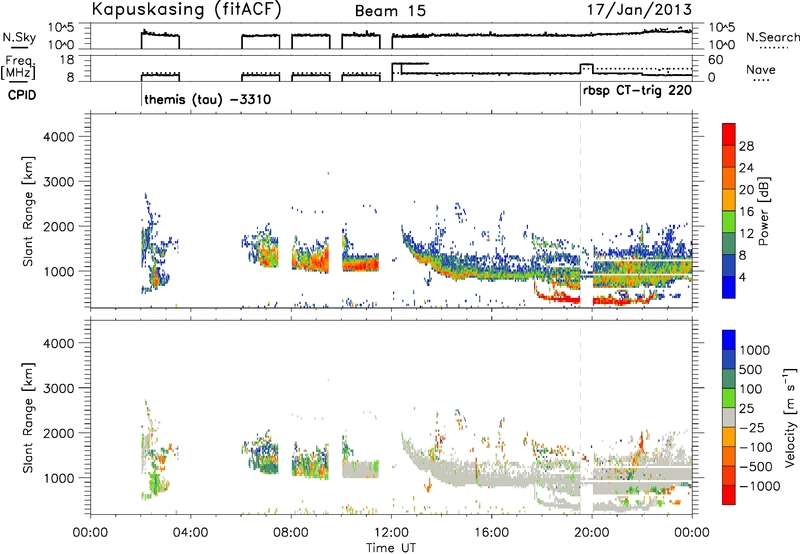Click the '60' Nave axis tick

(x=716, y=60)
